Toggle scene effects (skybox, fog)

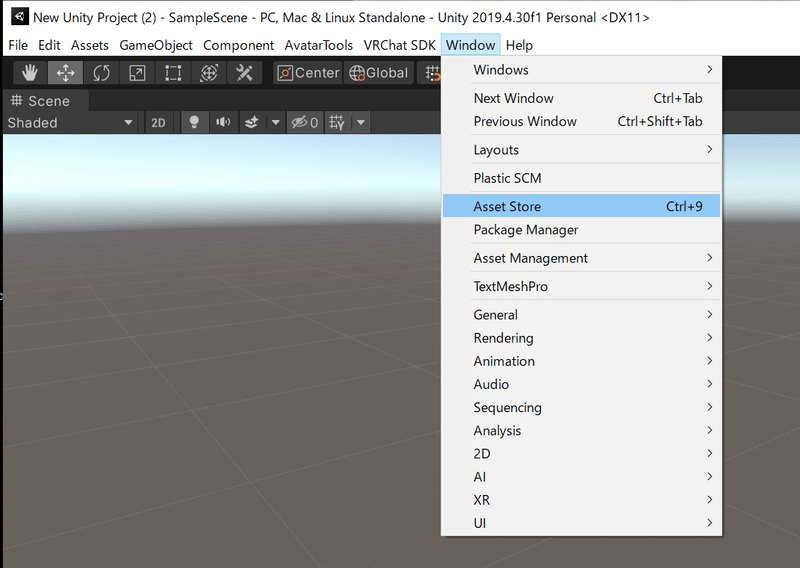tap(252, 122)
